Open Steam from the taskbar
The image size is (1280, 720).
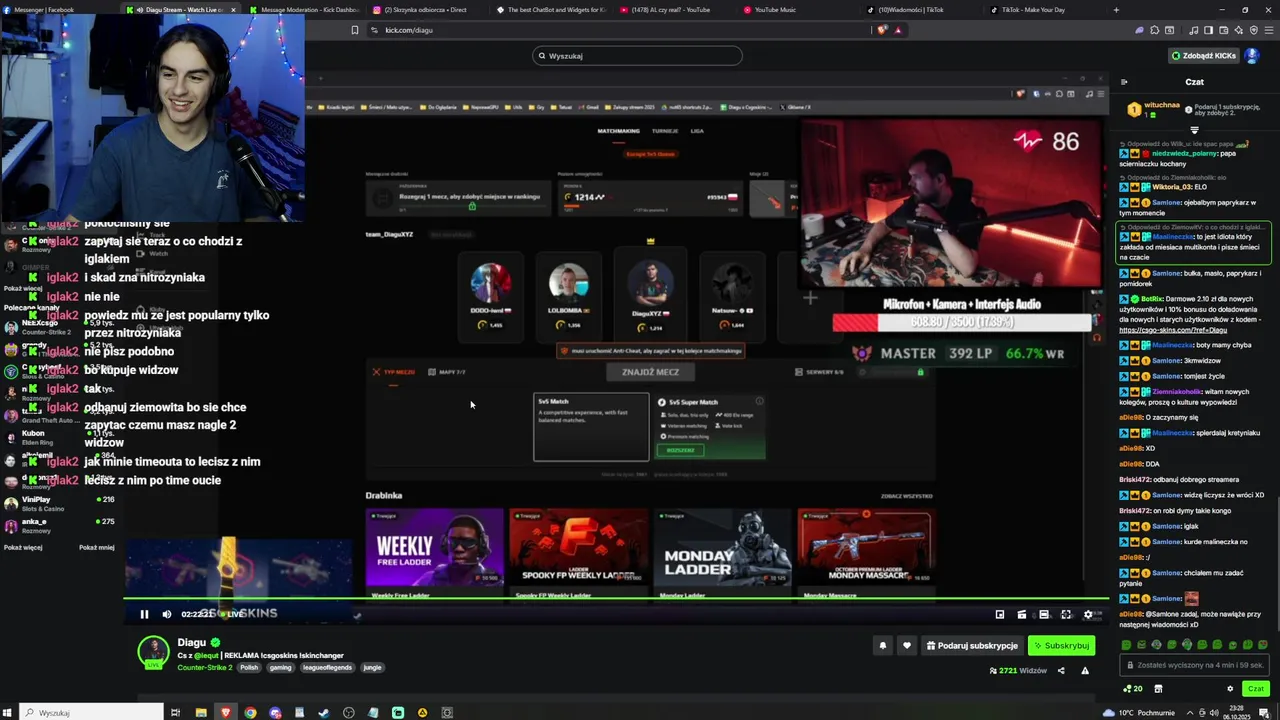[323, 712]
